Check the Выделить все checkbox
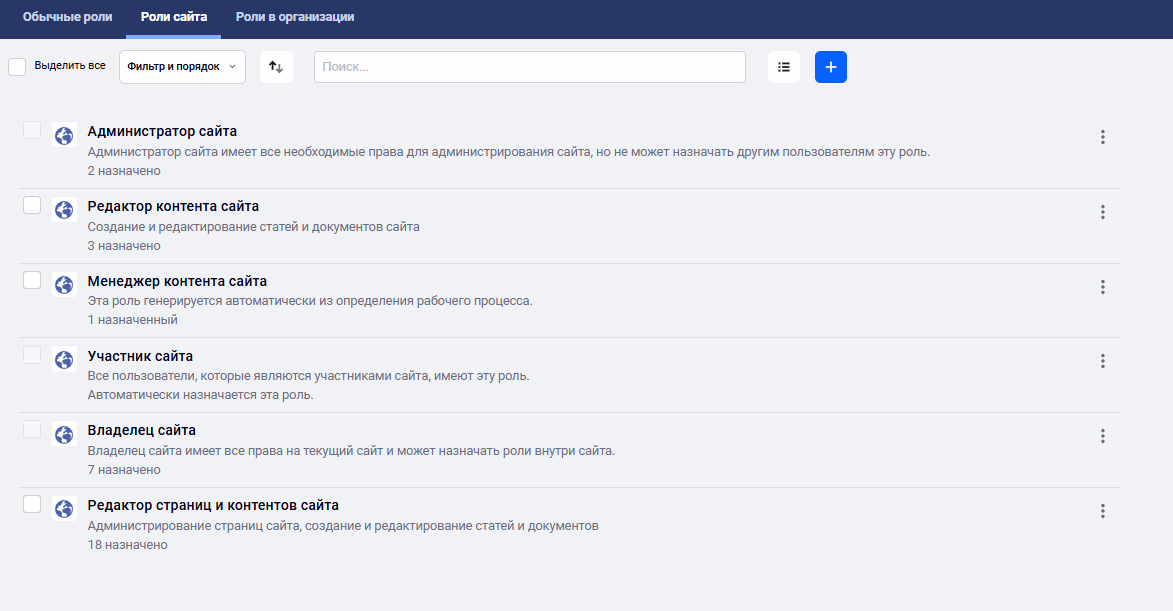Screen dimensions: 1173x611 (17, 67)
